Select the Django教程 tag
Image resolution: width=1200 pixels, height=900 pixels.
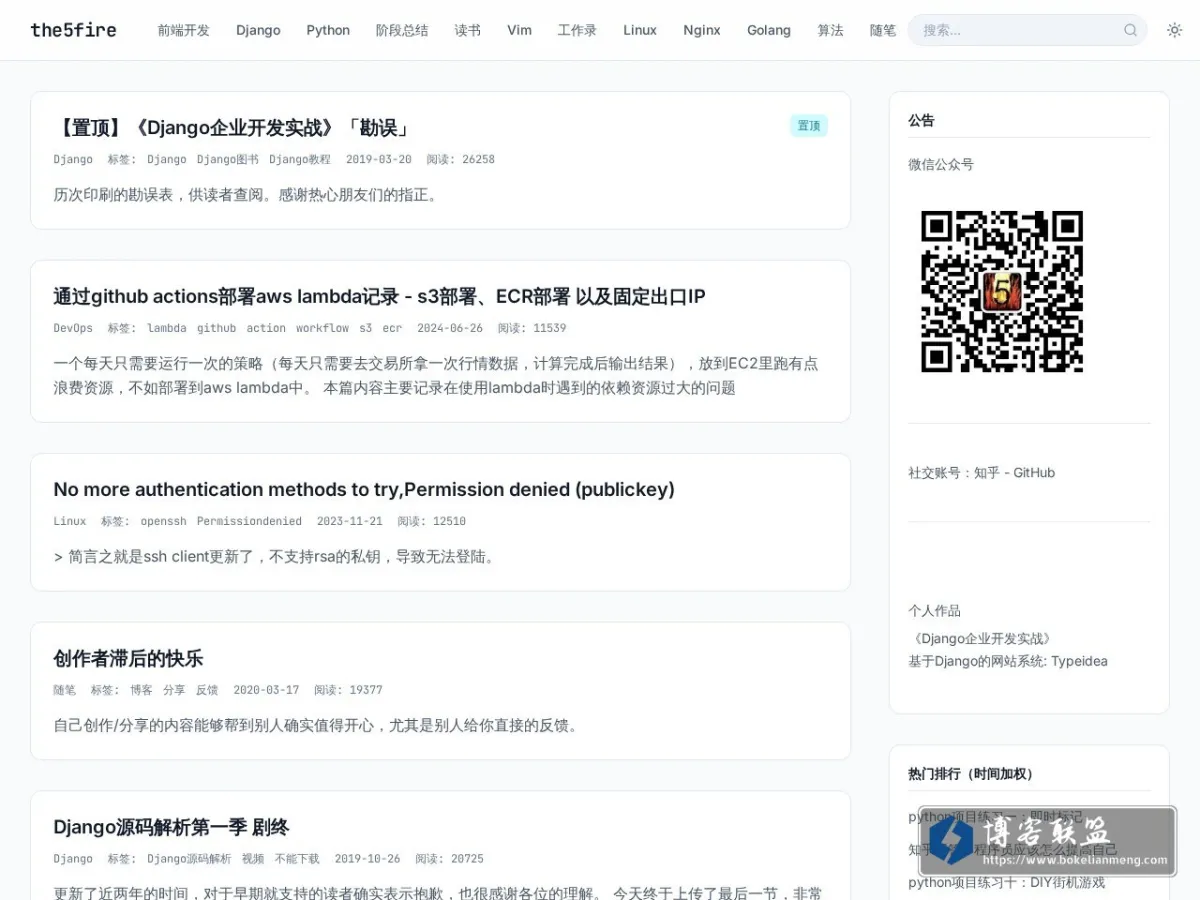300,159
